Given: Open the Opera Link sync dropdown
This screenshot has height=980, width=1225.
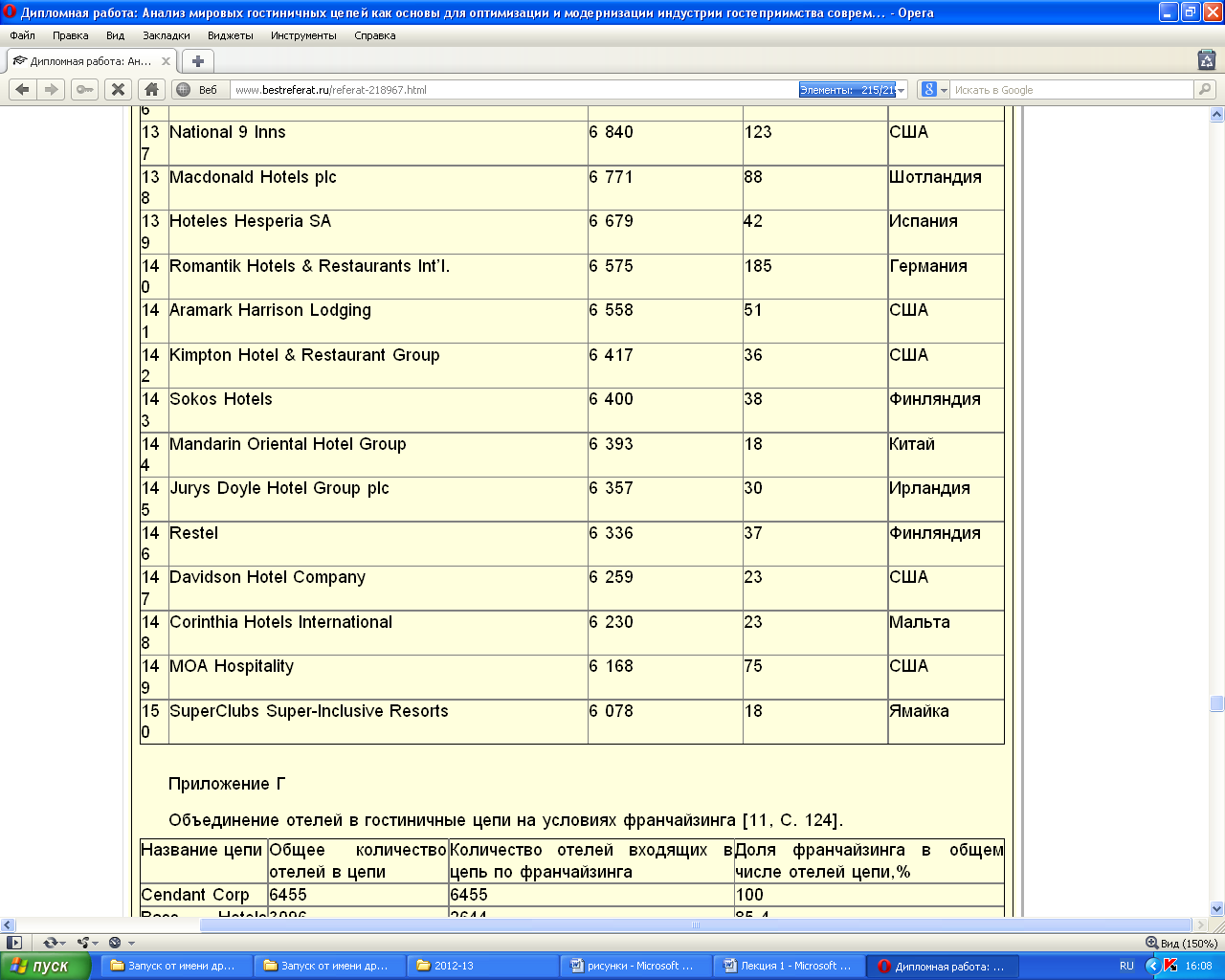Looking at the screenshot, I should (x=55, y=943).
